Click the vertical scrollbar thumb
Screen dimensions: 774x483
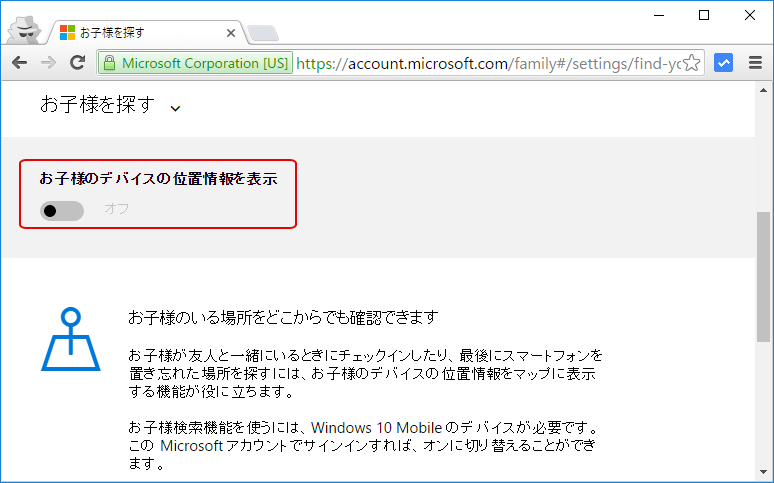(763, 277)
